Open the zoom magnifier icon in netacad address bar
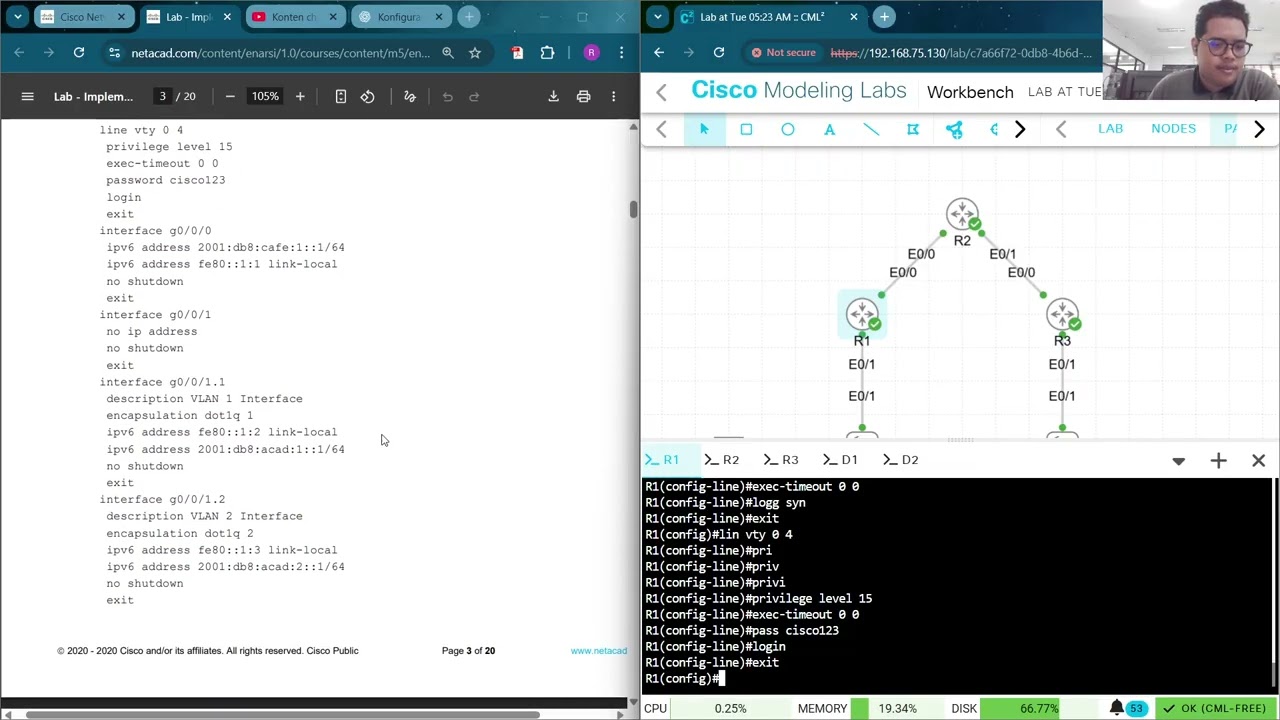Screen dimensions: 1280x720 pyautogui.click(x=448, y=53)
